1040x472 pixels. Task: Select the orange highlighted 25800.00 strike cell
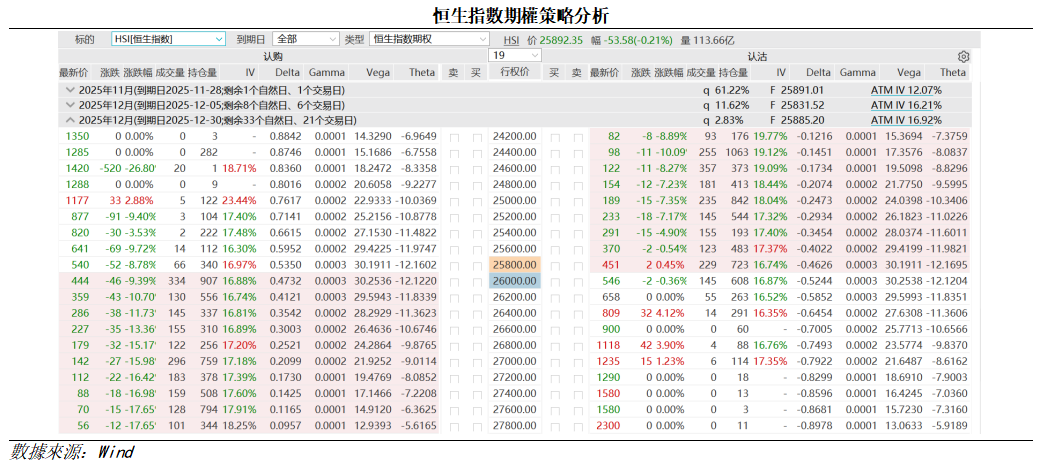(x=515, y=265)
